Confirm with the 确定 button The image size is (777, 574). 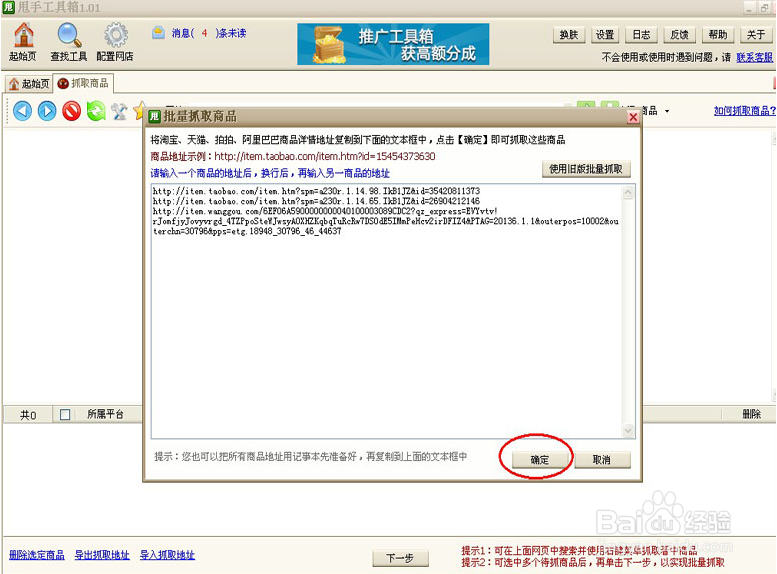pyautogui.click(x=540, y=459)
